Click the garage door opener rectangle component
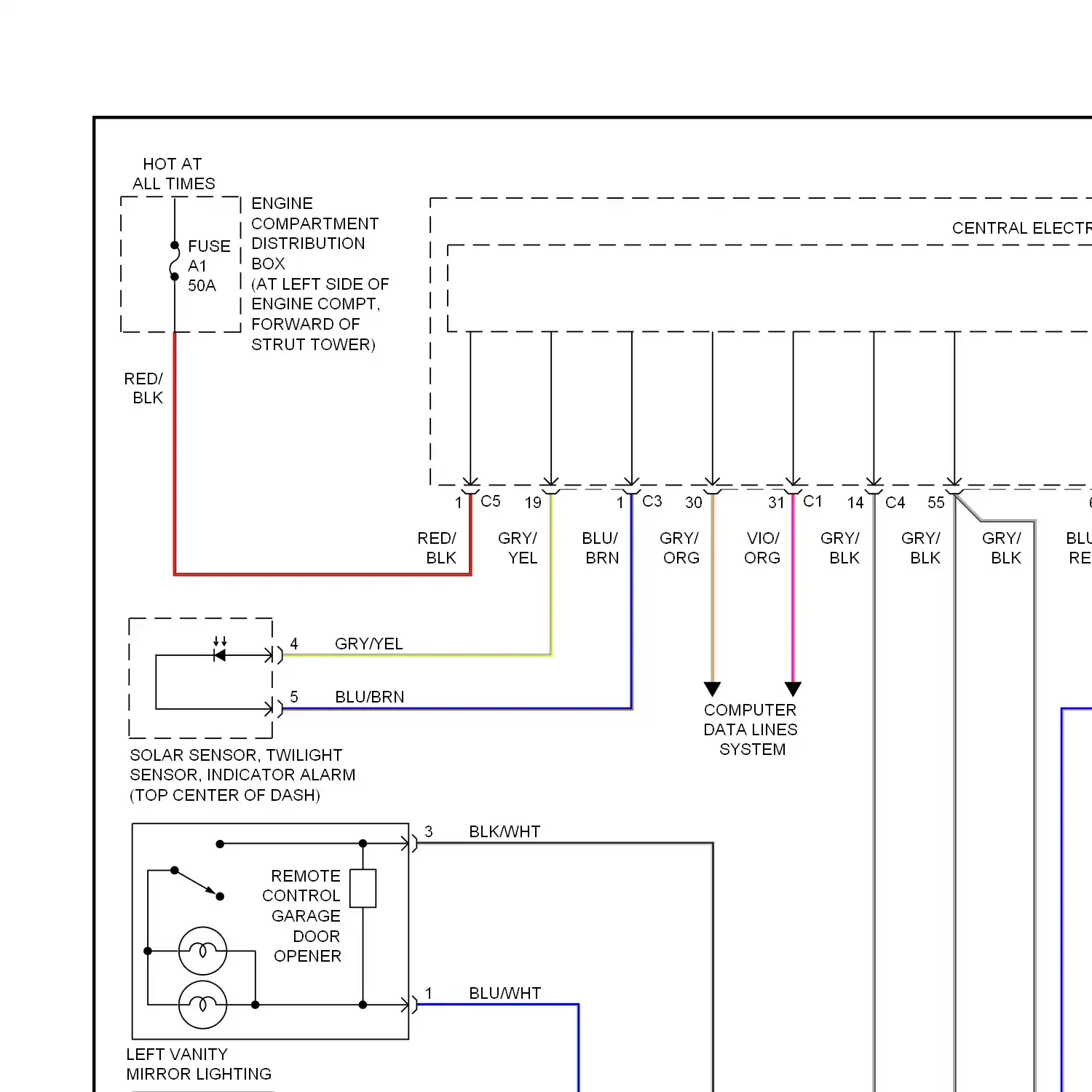Viewport: 1092px width, 1092px height. point(363,888)
